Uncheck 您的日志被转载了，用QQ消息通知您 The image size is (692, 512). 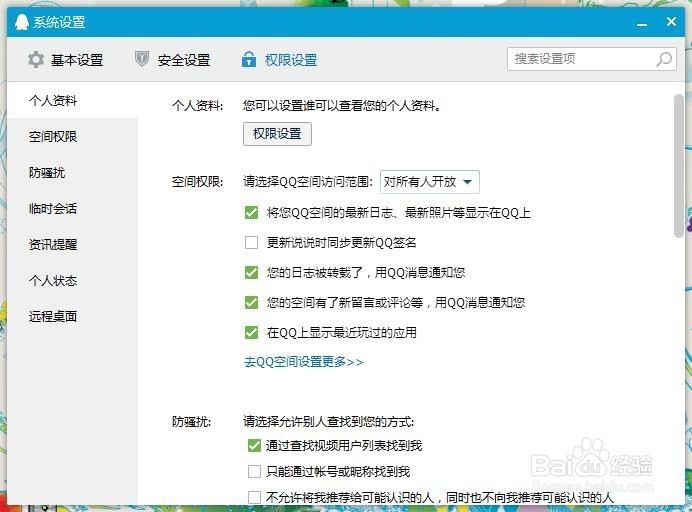click(252, 272)
